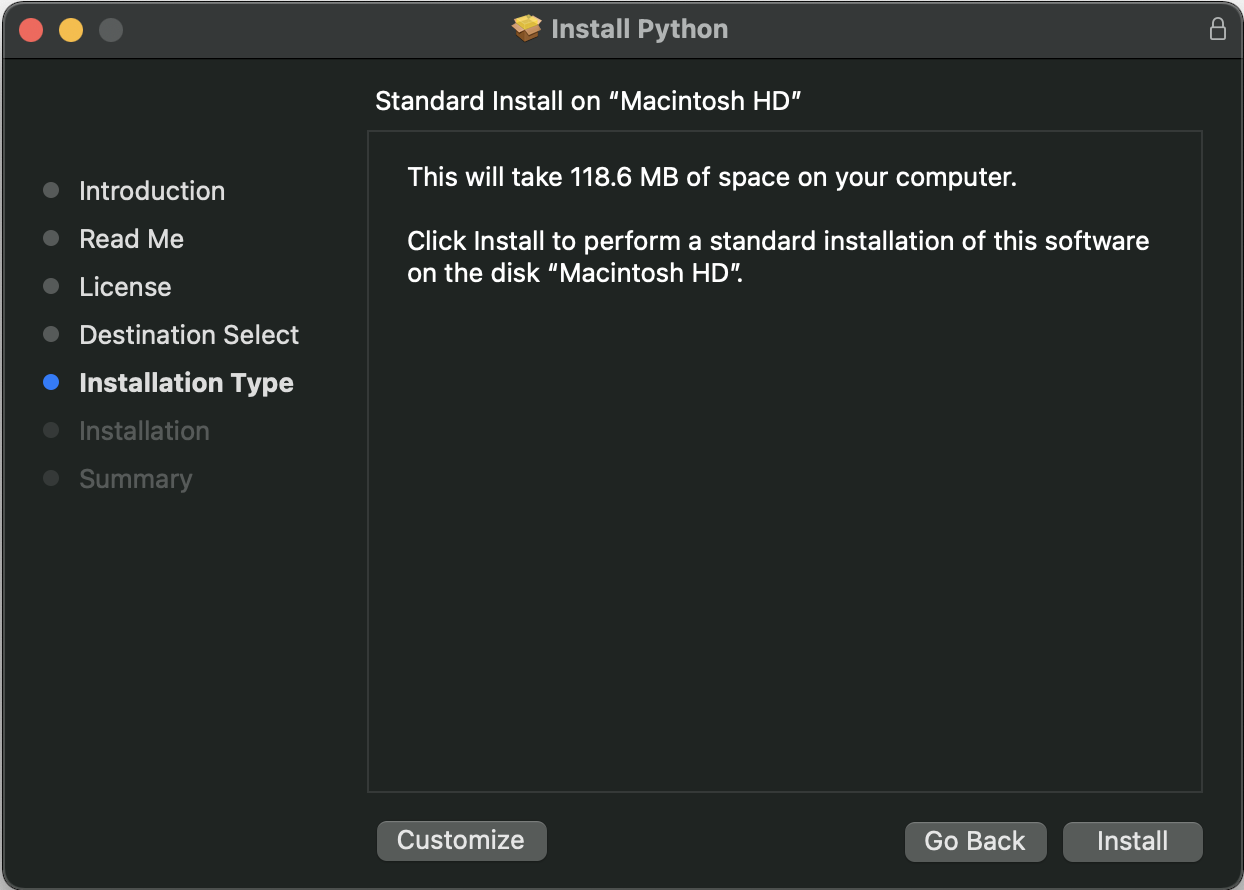Click the License step bullet dot
This screenshot has height=890, width=1244.
point(51,287)
